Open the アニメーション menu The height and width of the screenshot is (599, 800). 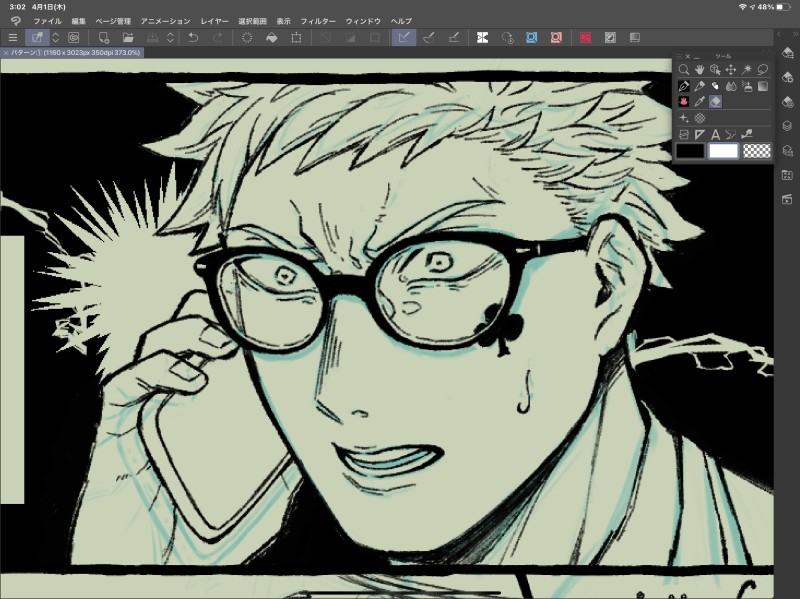[x=165, y=21]
